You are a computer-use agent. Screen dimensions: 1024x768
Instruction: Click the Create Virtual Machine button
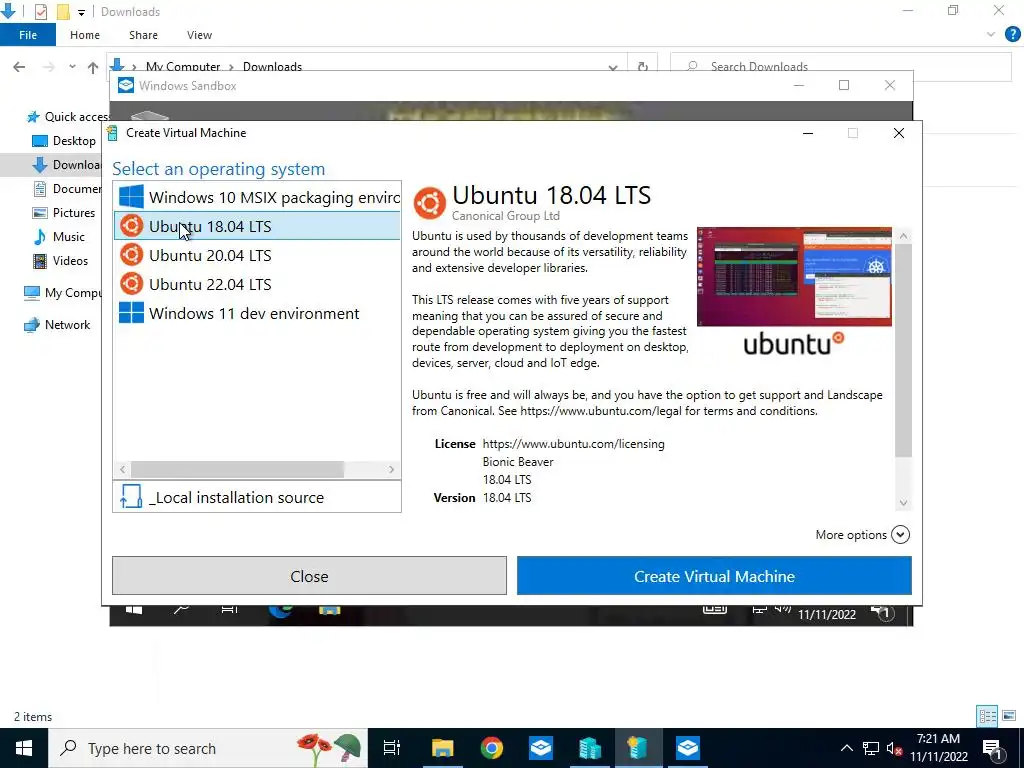coord(714,576)
